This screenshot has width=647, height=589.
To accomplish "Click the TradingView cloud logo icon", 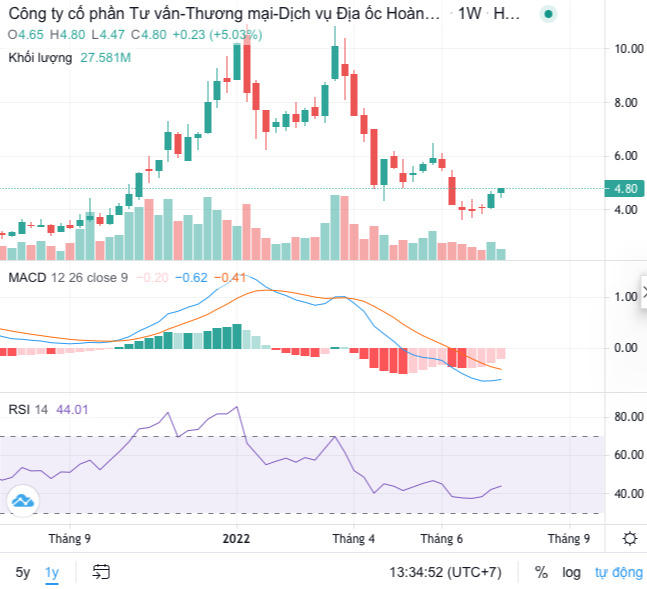I will (22, 500).
